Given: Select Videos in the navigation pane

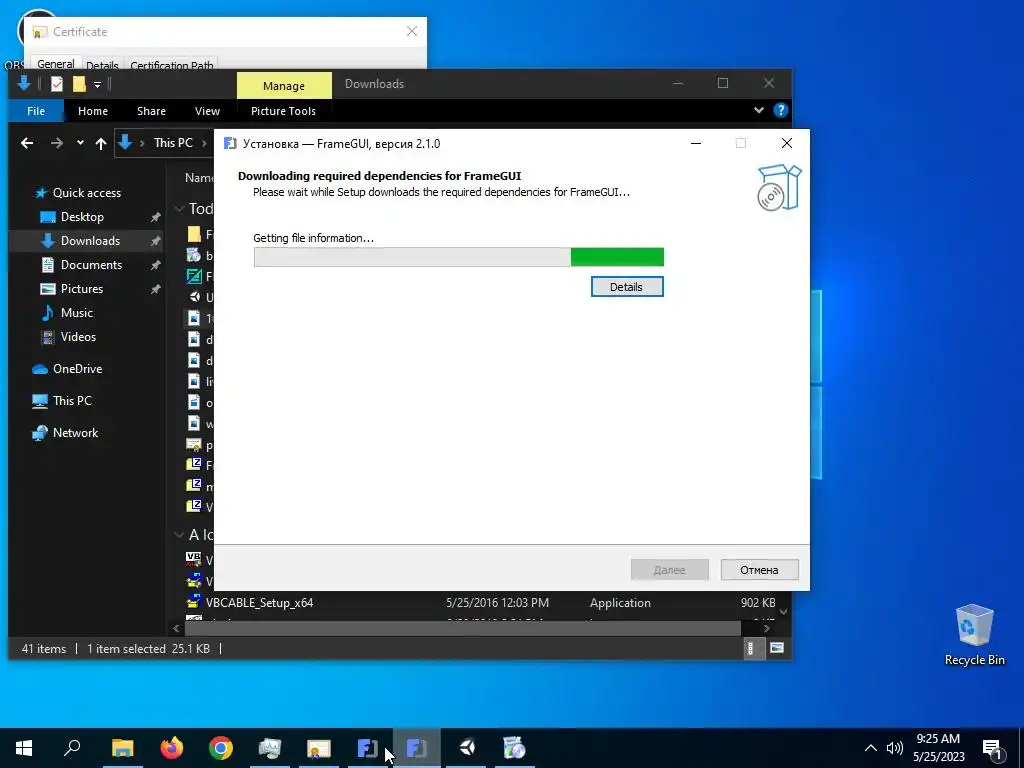Looking at the screenshot, I should (78, 337).
